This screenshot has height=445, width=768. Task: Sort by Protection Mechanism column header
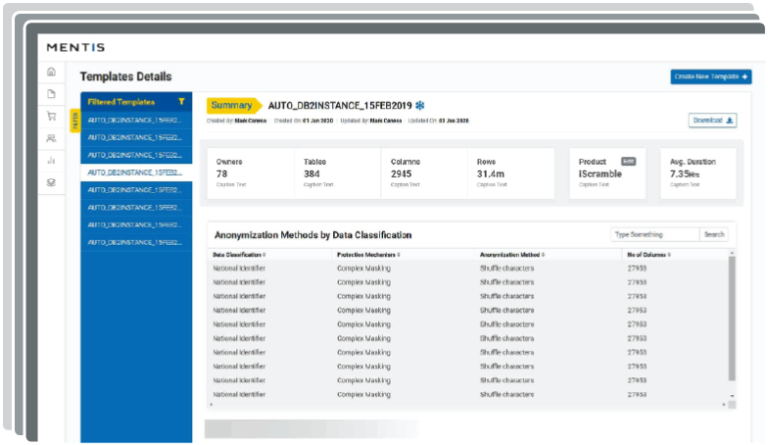[x=369, y=255]
